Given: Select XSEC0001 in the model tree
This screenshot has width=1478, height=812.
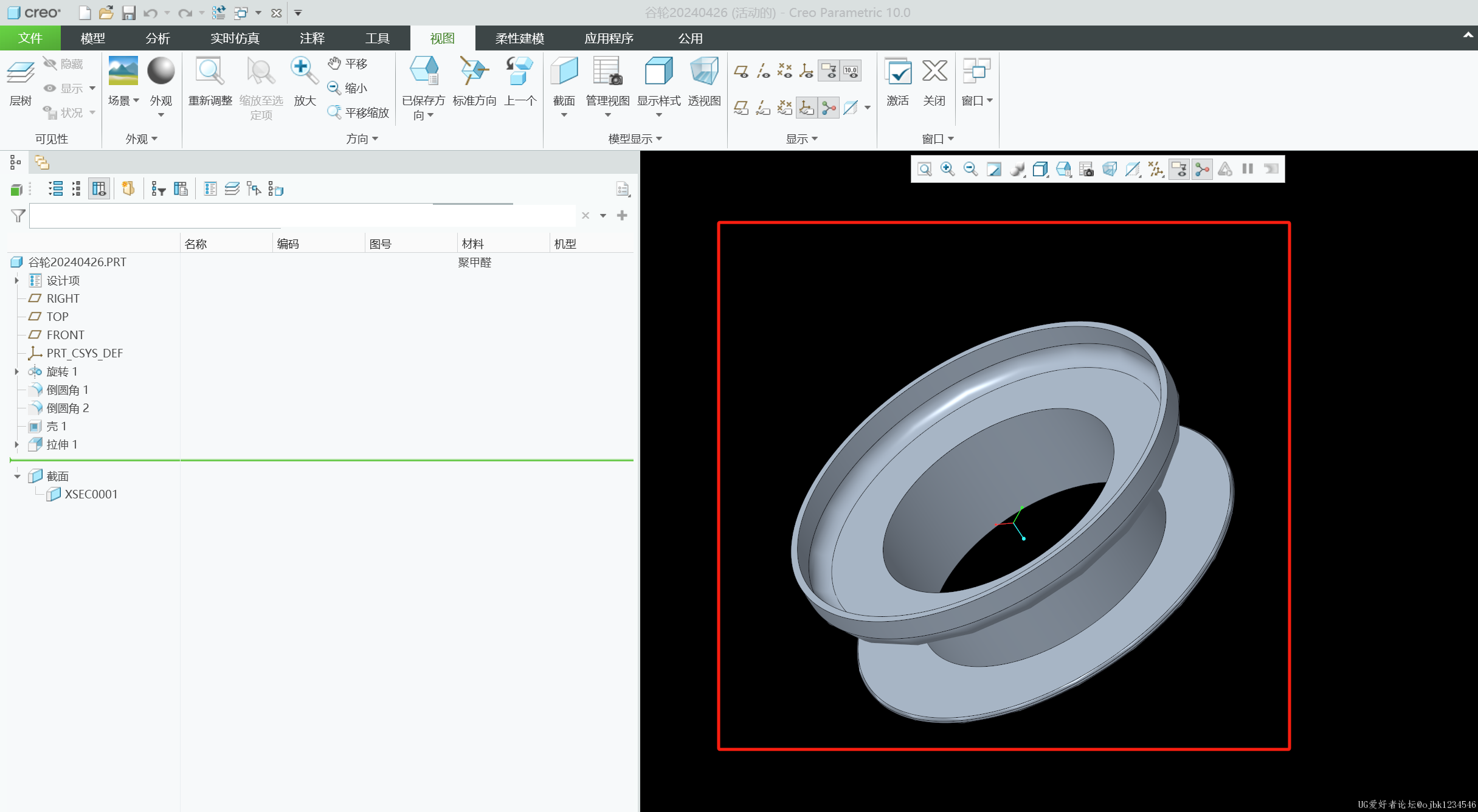Looking at the screenshot, I should (91, 494).
